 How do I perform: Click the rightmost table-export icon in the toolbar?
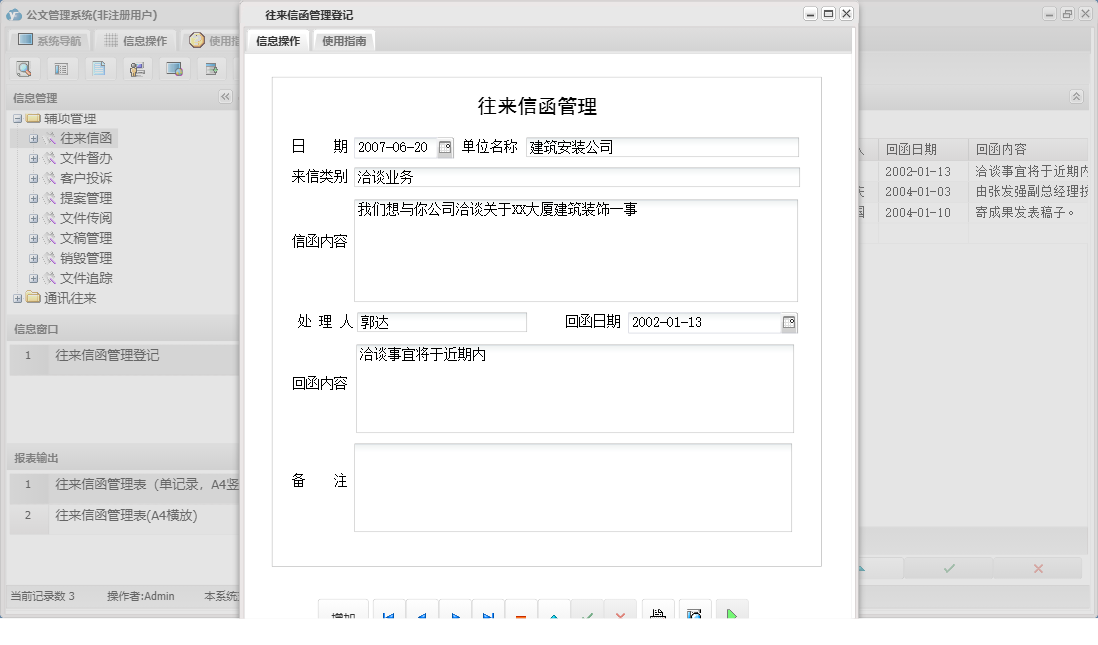click(x=212, y=68)
